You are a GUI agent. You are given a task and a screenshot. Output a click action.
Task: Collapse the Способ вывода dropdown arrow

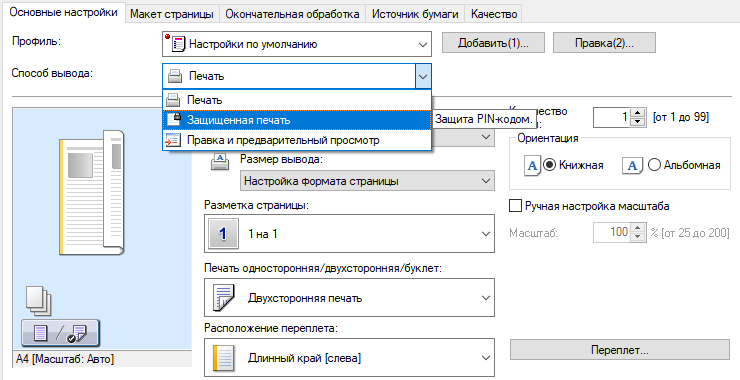tap(423, 76)
